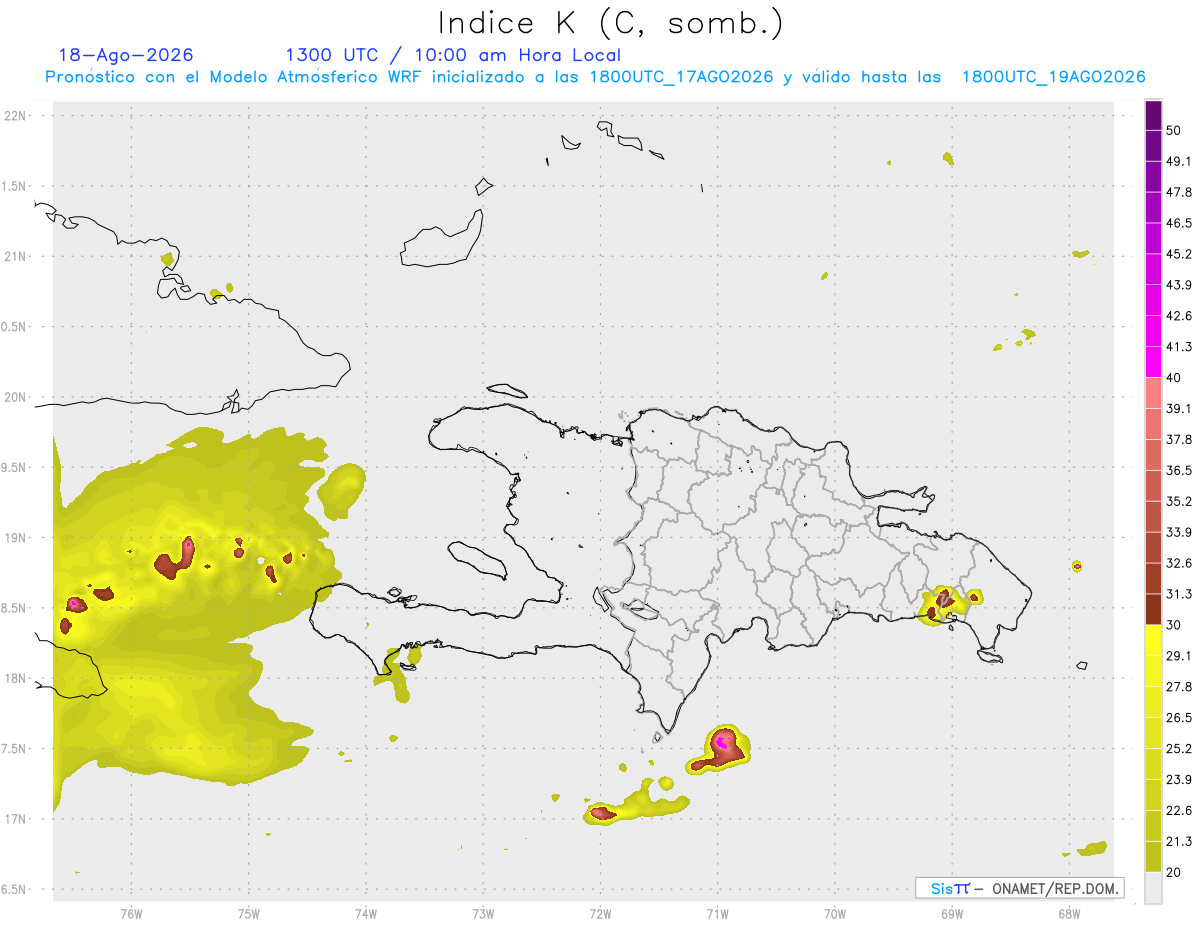This screenshot has height=927, width=1200.
Task: Click the 19N latitude label
Action: 17,538
